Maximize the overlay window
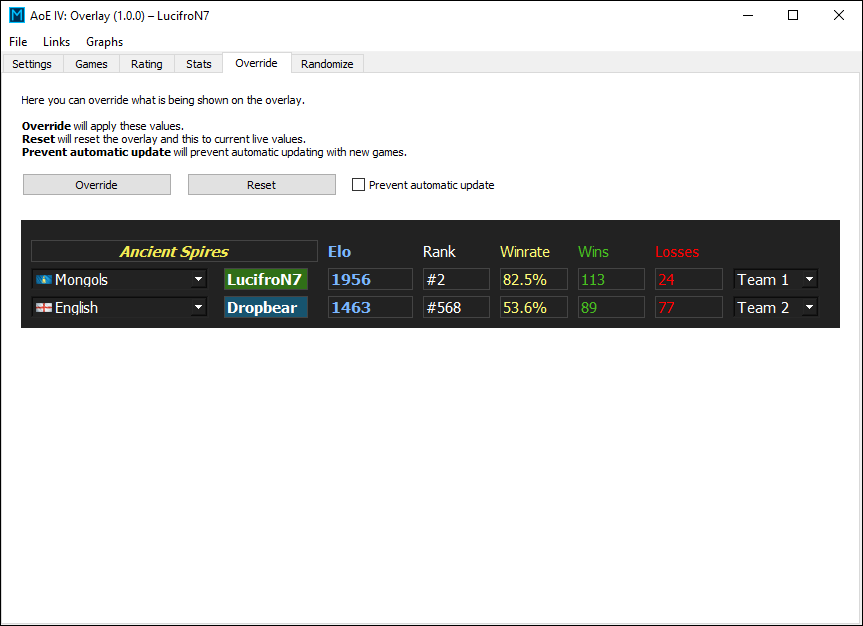 pos(793,15)
